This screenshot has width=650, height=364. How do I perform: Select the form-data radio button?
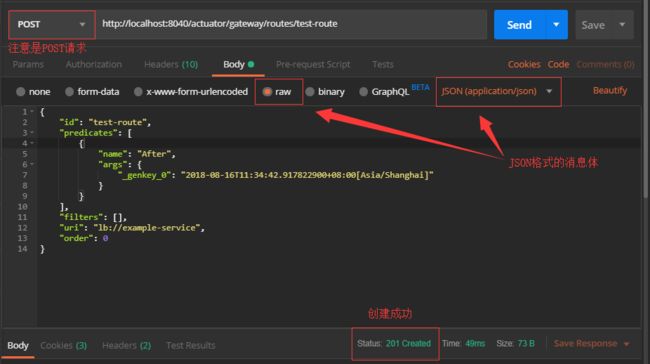69,92
